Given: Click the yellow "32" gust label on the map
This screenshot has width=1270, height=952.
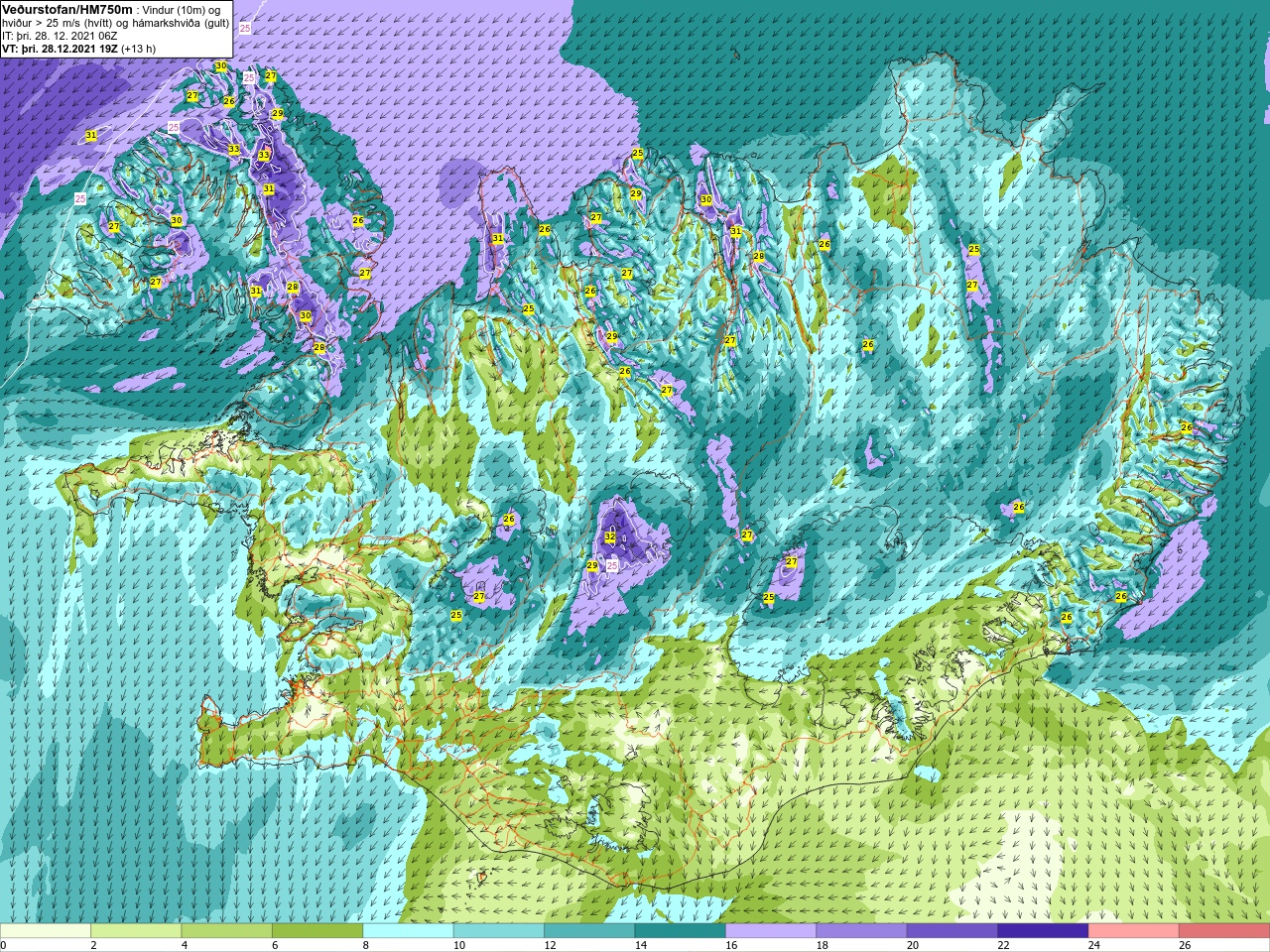Looking at the screenshot, I should point(610,537).
